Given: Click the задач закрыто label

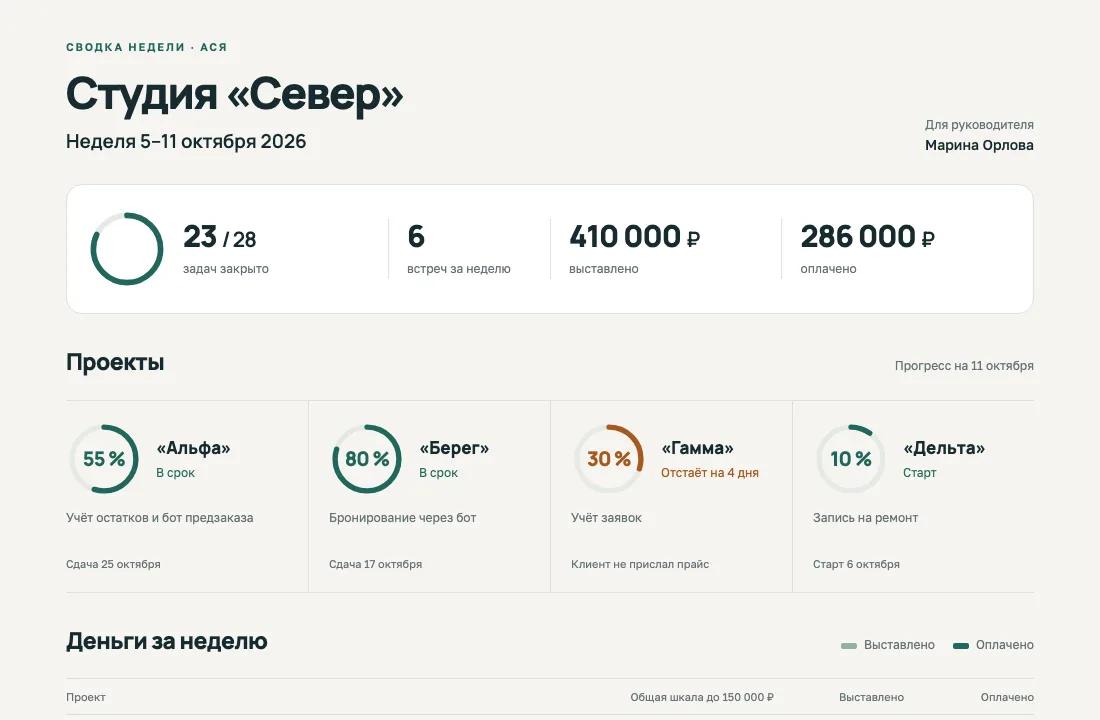Looking at the screenshot, I should (226, 269).
